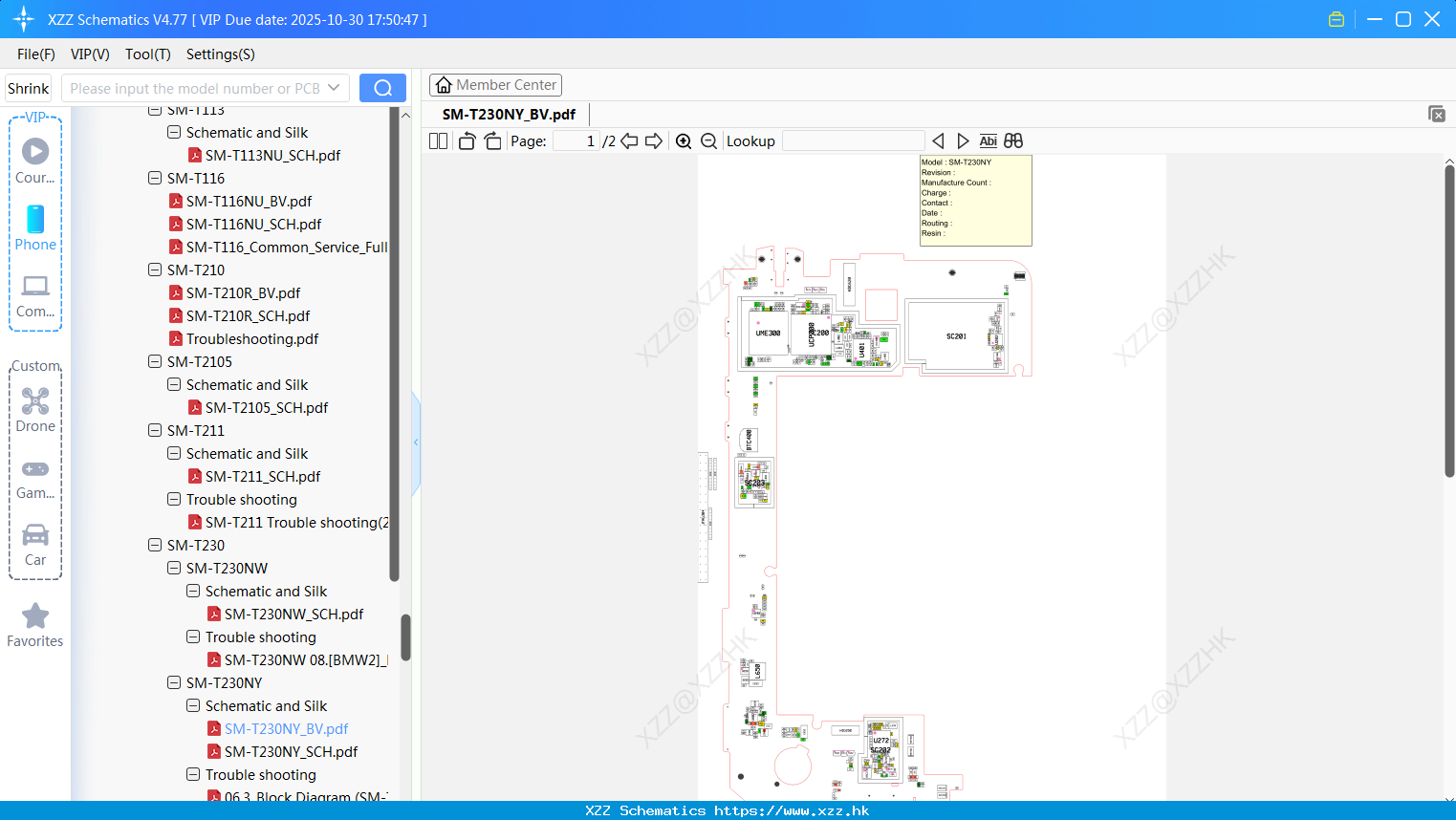Open Favorites star icon
Viewport: 1456px width, 820px height.
click(x=35, y=615)
